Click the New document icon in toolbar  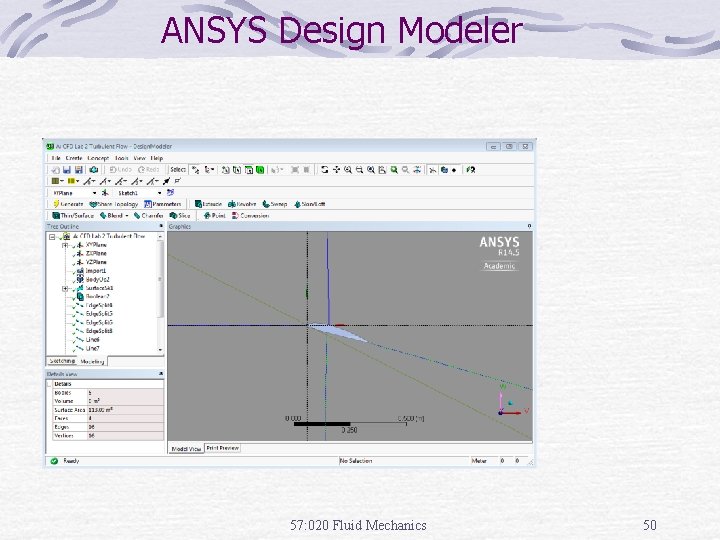click(55, 170)
